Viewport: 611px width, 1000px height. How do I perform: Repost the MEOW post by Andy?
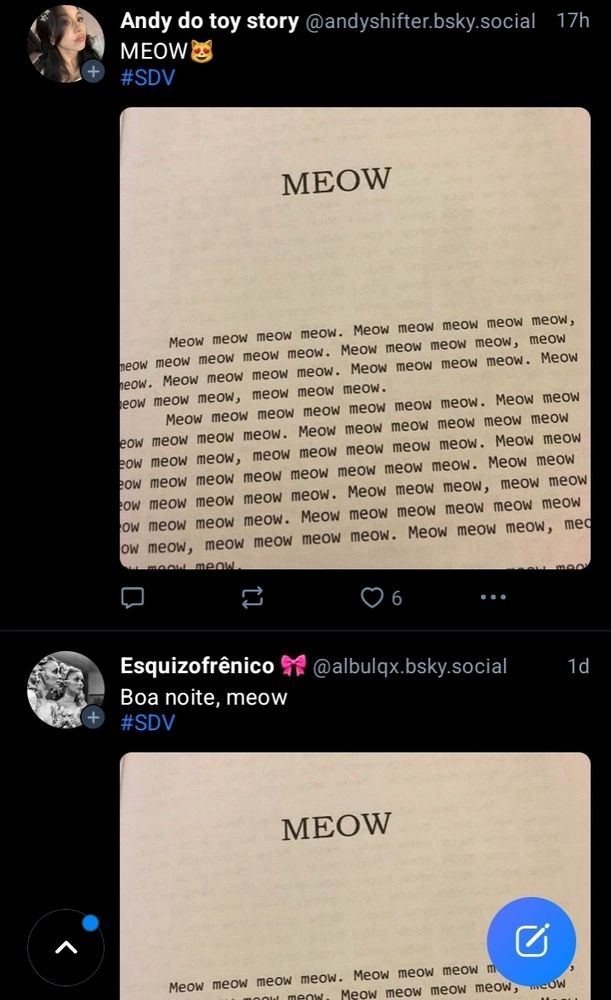252,598
